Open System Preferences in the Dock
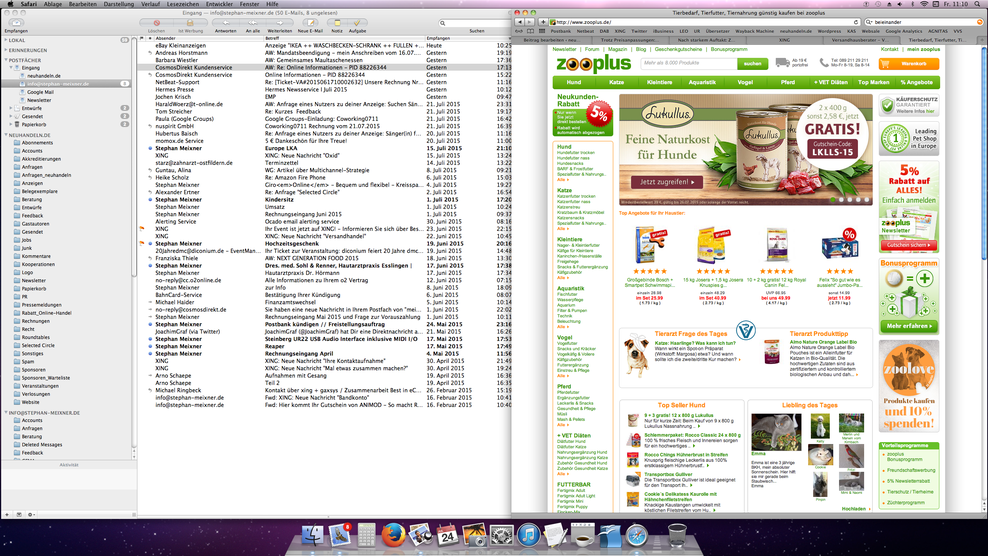Image resolution: width=988 pixels, height=556 pixels. point(502,535)
